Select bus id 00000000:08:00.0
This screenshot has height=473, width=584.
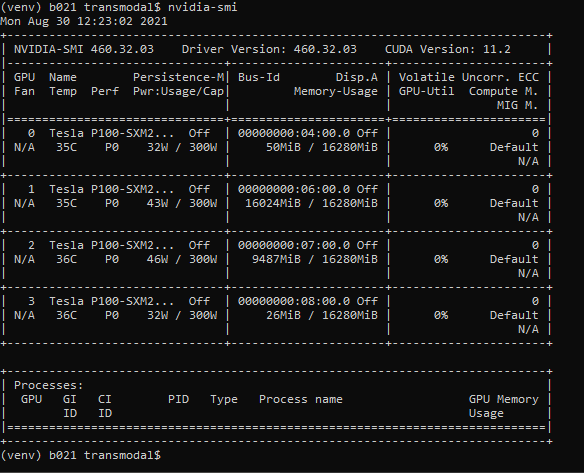[x=294, y=301]
